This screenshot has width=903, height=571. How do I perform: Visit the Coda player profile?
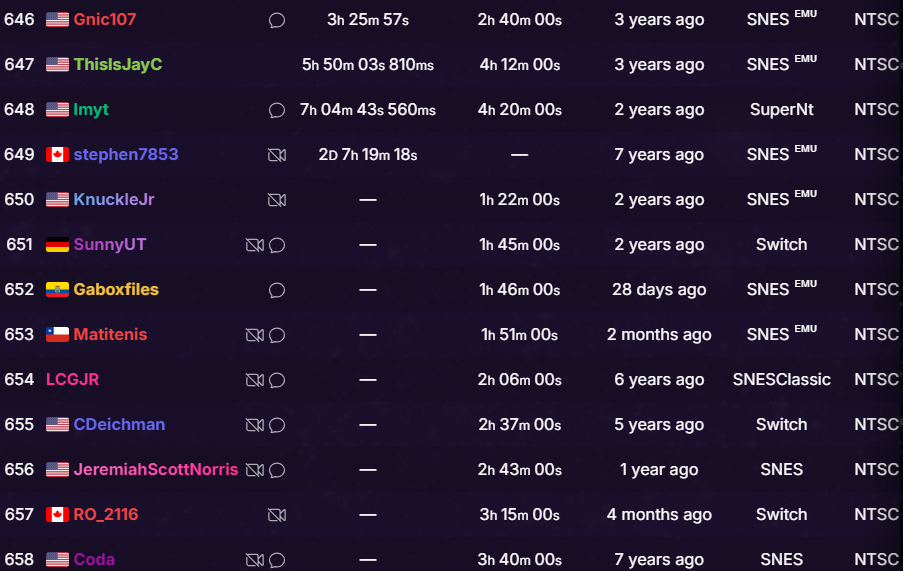tap(94, 560)
